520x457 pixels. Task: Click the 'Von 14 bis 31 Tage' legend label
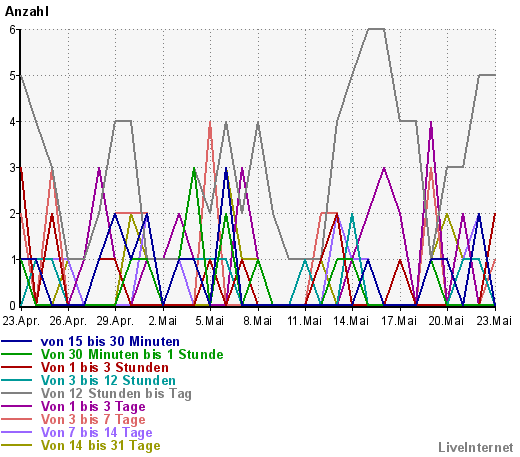coord(100,445)
